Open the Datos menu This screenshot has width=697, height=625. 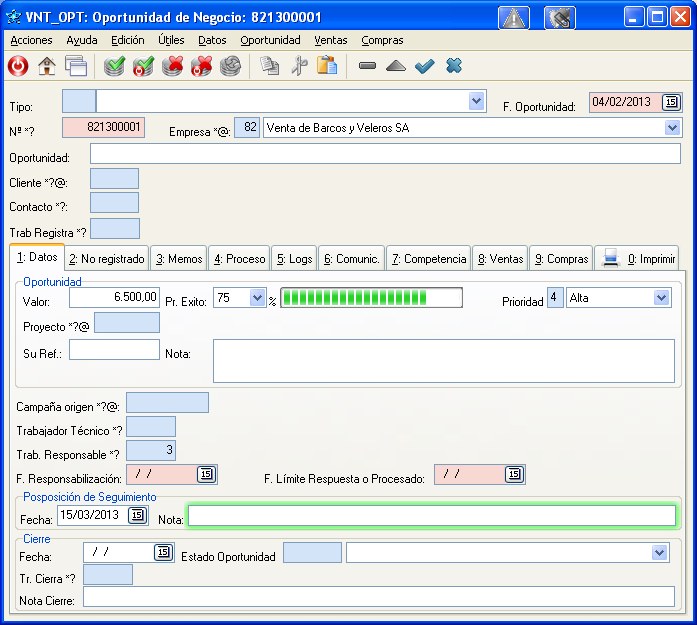pyautogui.click(x=212, y=40)
